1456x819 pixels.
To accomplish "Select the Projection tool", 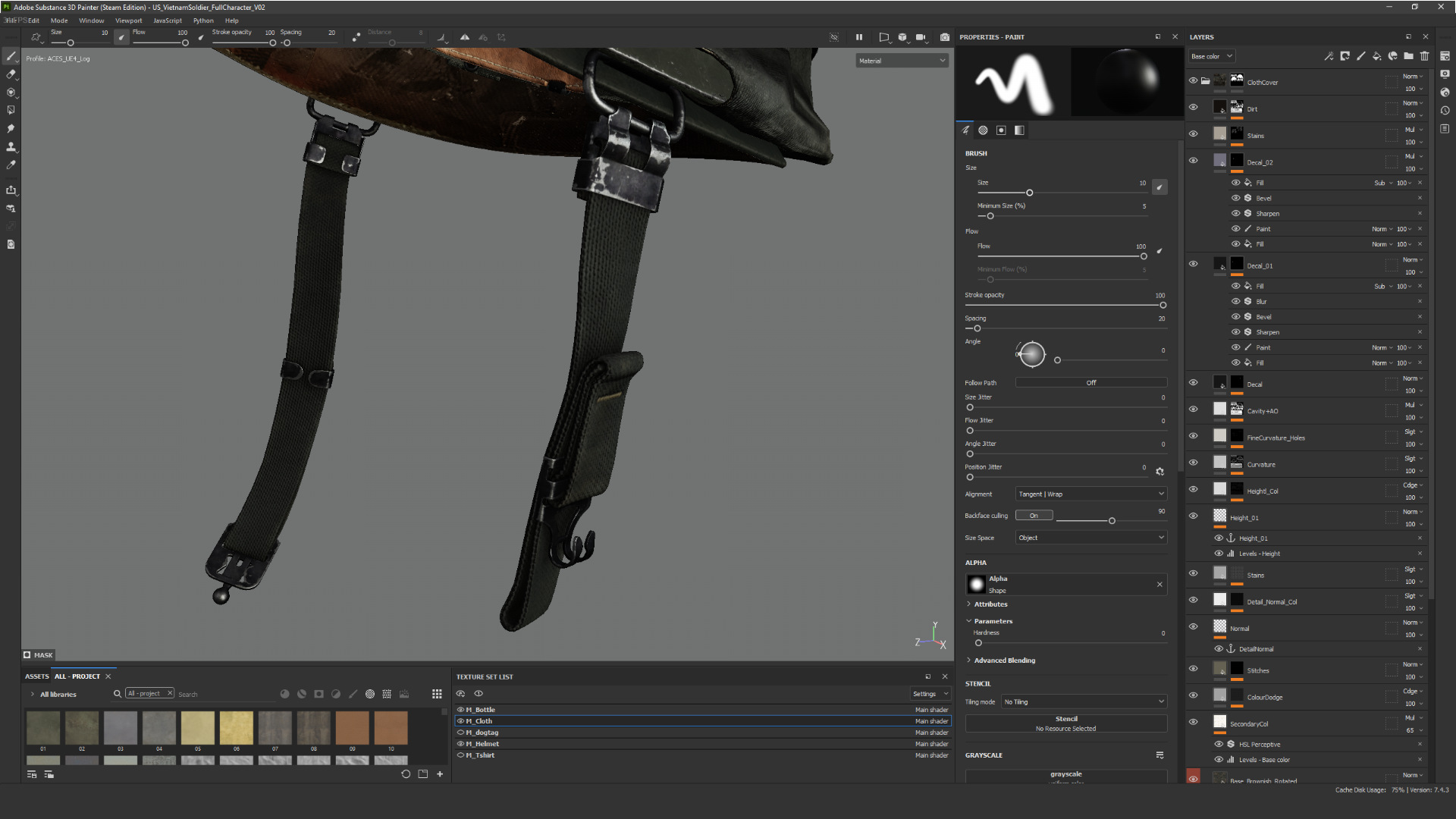I will (x=11, y=93).
